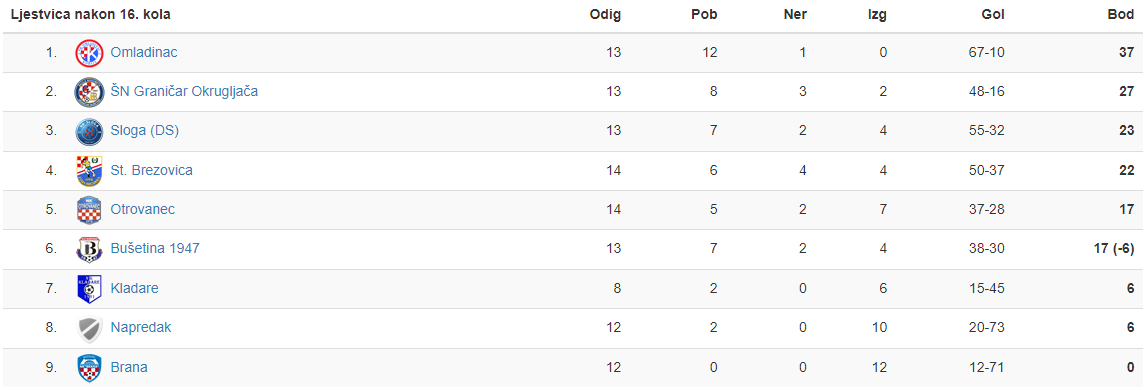This screenshot has width=1144, height=390.
Task: Open the Brana team link
Action: coord(128,367)
